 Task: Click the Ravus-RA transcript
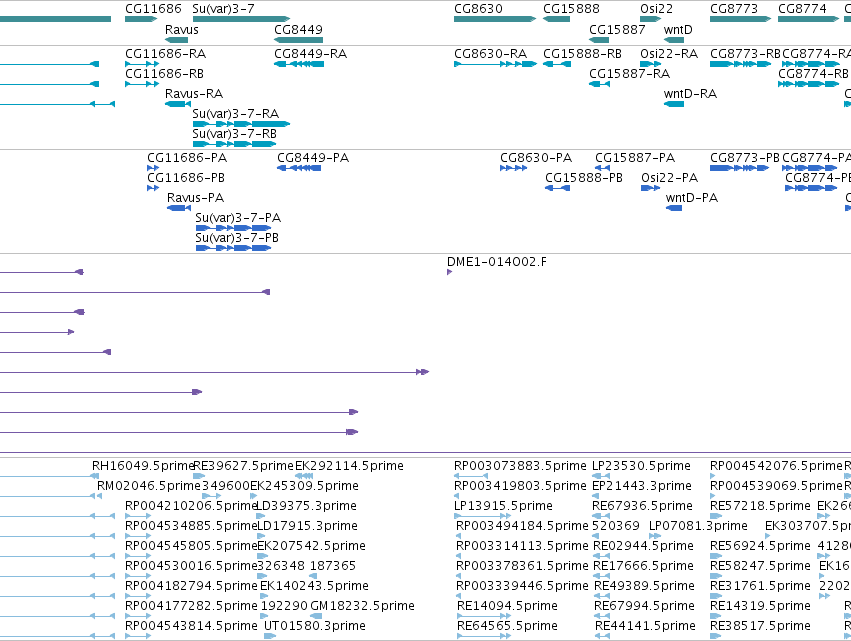[x=178, y=104]
